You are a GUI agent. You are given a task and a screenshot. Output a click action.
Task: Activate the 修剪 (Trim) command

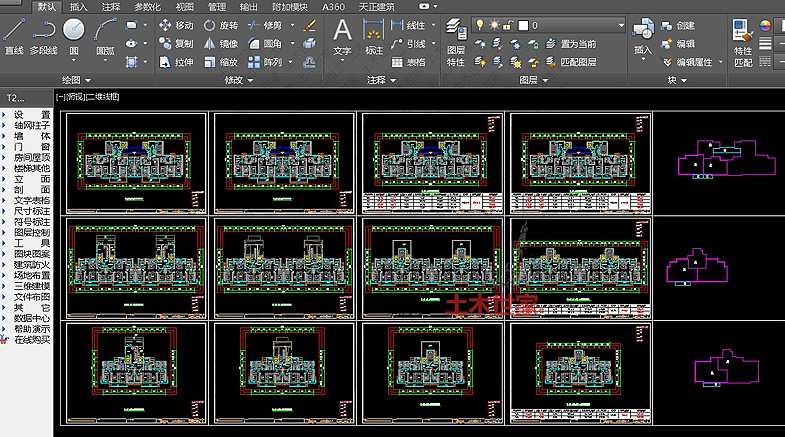tap(265, 25)
